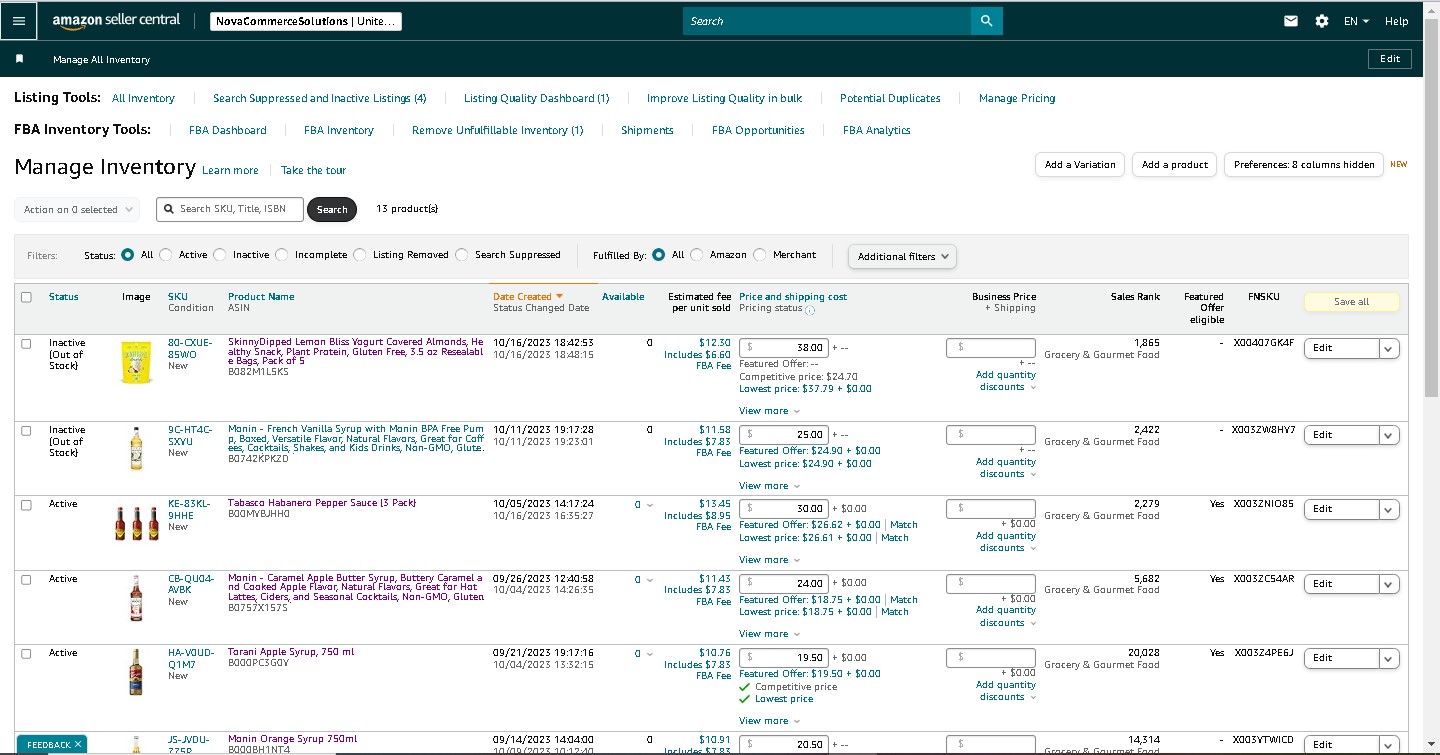
Task: Click the Edit button in top bar
Action: coord(1390,59)
